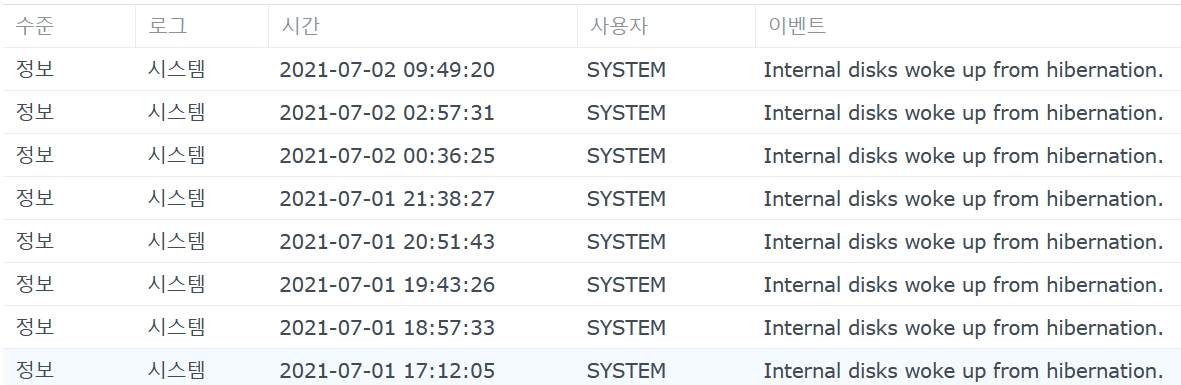Select the timestamp 2021-07-02 00:36:25
The height and width of the screenshot is (385, 1181).
tap(387, 156)
